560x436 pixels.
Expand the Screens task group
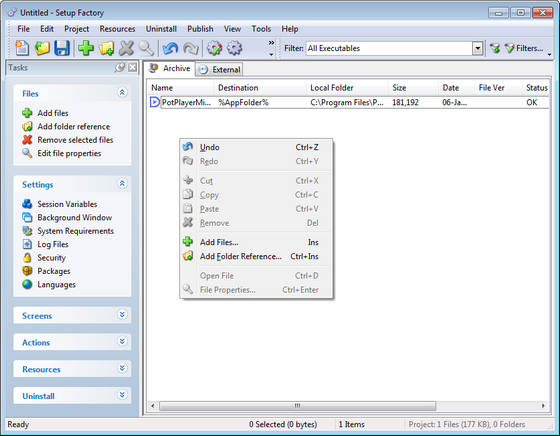click(x=122, y=315)
